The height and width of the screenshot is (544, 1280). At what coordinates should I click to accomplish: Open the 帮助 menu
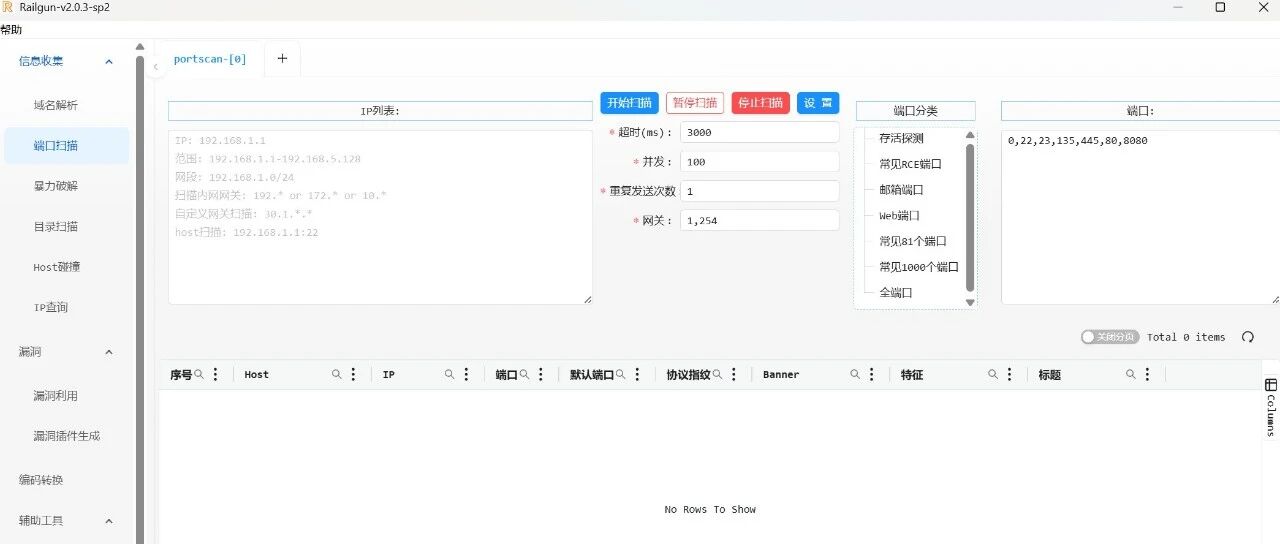(11, 29)
